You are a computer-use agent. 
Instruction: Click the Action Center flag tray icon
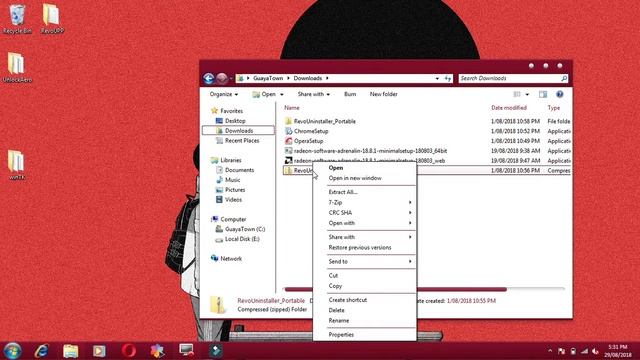click(x=562, y=351)
